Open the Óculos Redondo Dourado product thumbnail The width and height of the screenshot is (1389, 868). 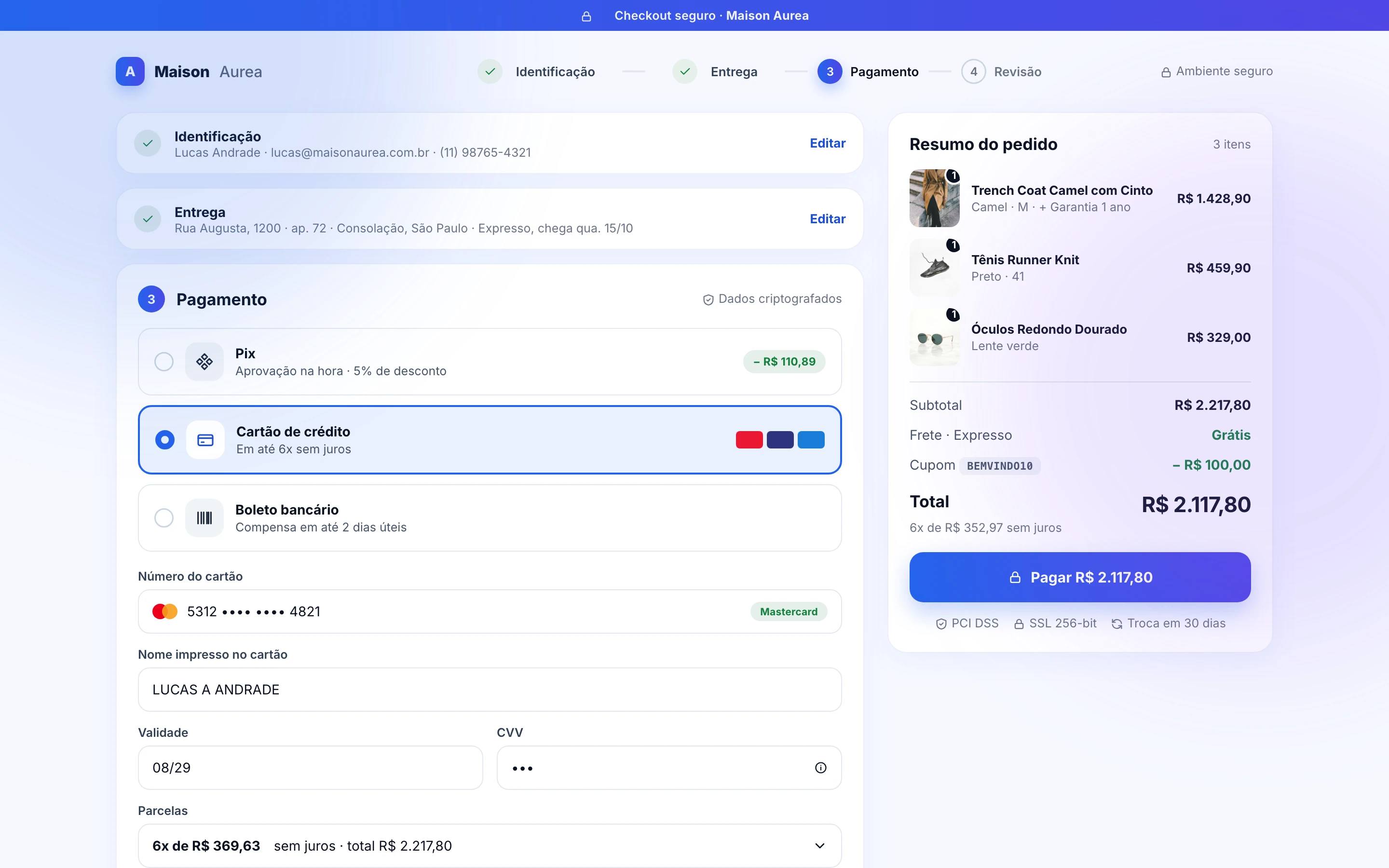click(934, 337)
